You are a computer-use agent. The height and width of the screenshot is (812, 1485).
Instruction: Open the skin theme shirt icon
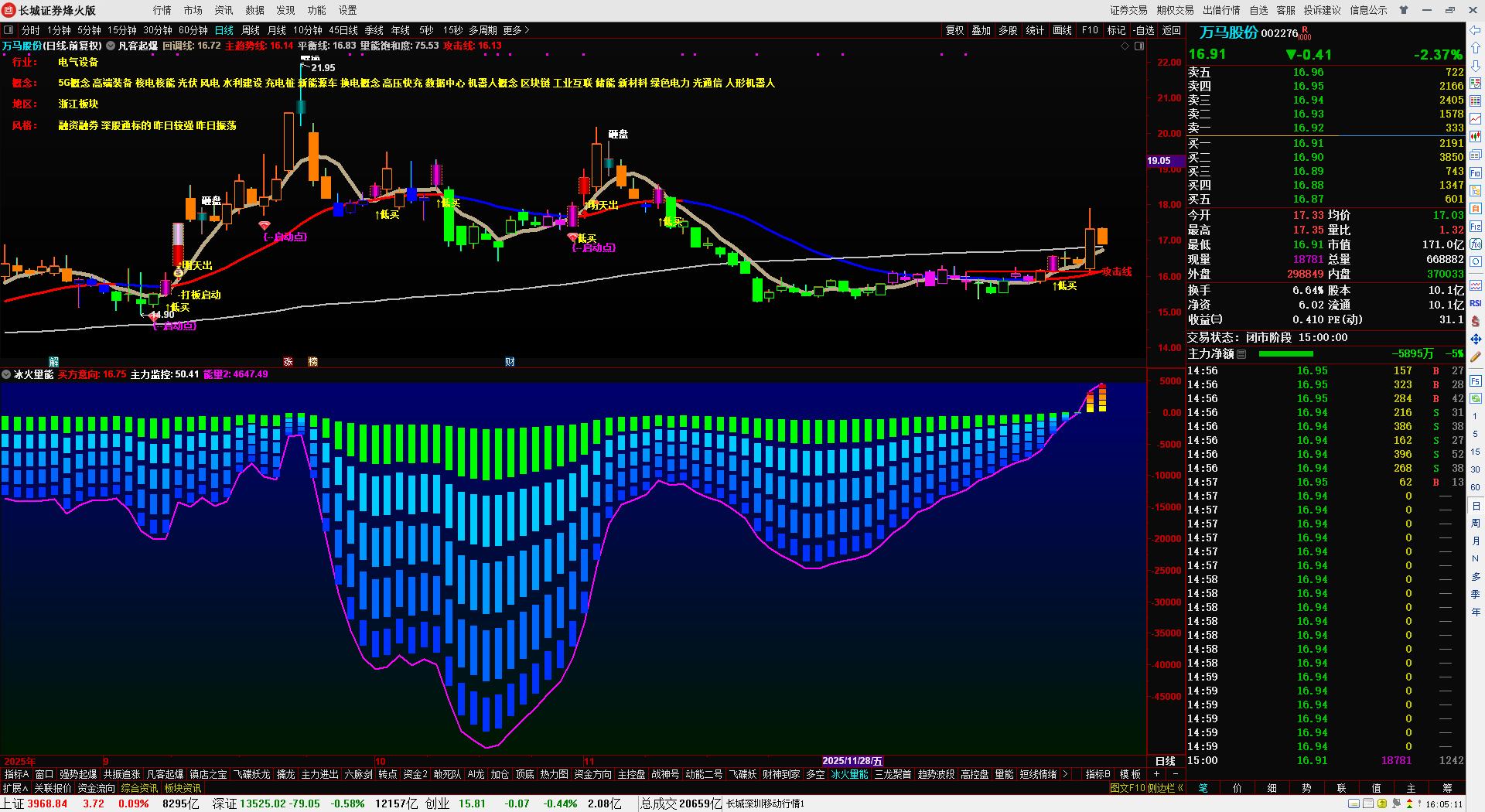(1404, 10)
